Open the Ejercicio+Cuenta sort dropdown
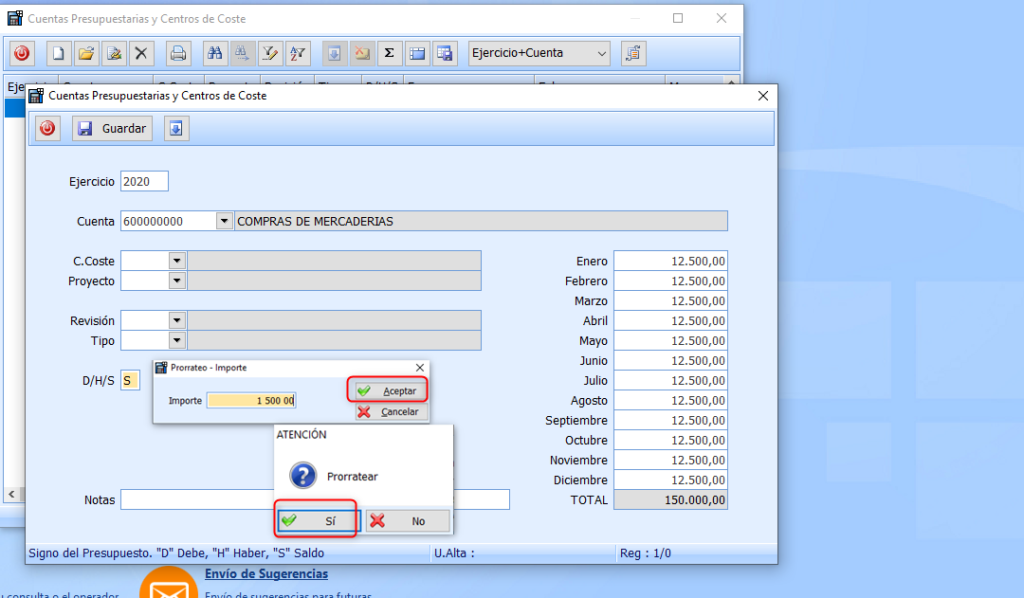The width and height of the screenshot is (1024, 598). [601, 53]
